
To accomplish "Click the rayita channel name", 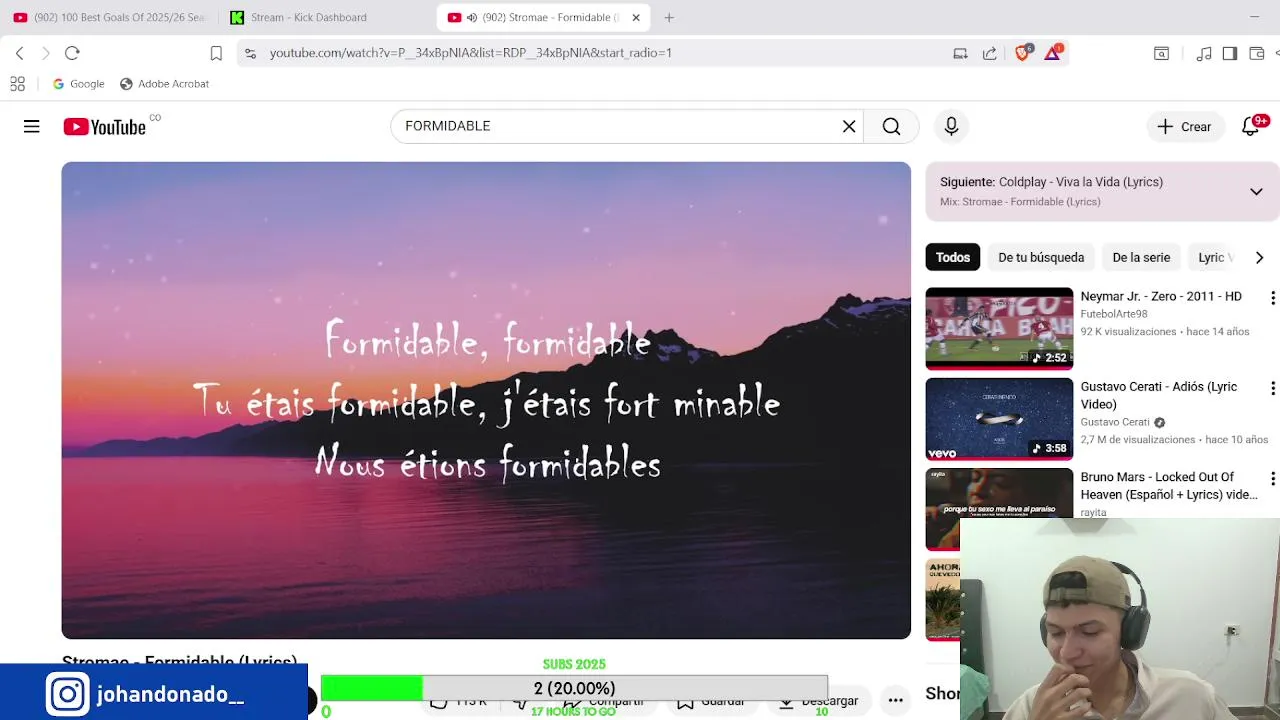I will [1093, 512].
